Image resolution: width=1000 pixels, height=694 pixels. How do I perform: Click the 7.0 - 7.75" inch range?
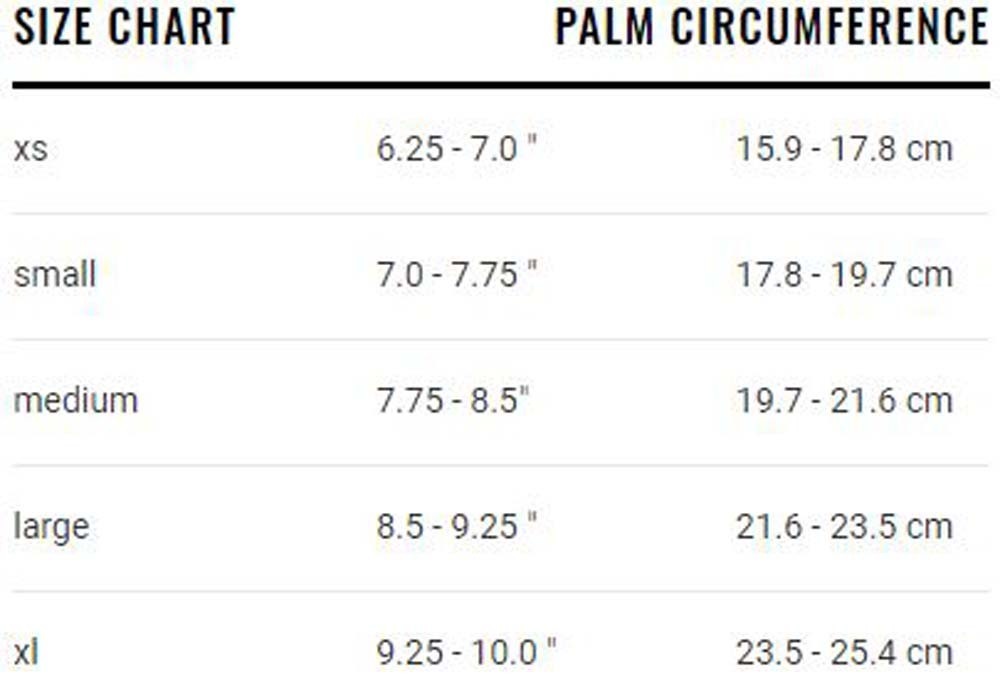457,274
